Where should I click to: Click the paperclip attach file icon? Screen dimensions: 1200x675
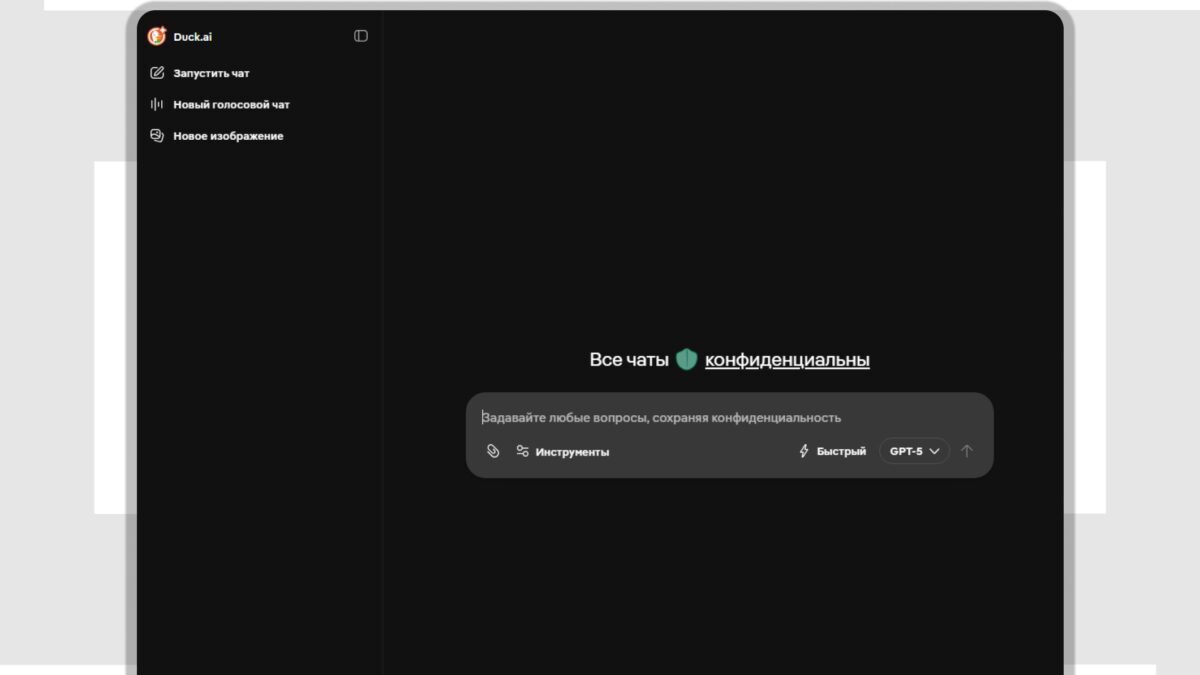point(493,451)
